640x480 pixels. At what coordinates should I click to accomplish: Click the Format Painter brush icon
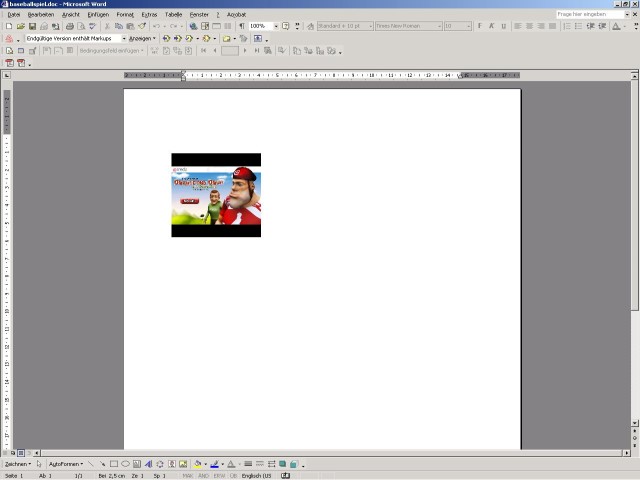[x=142, y=26]
